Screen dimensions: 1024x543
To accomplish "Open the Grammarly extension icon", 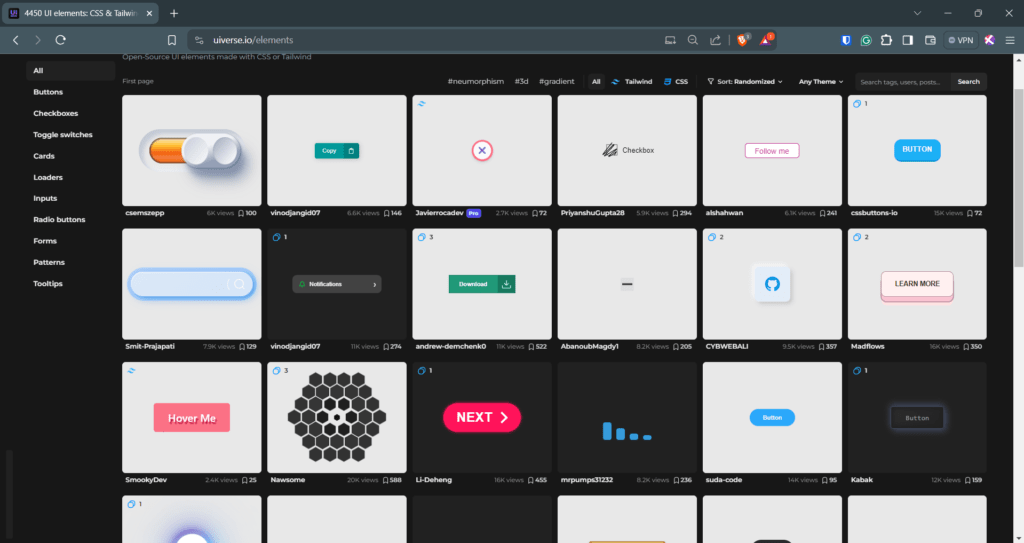I will [x=866, y=40].
